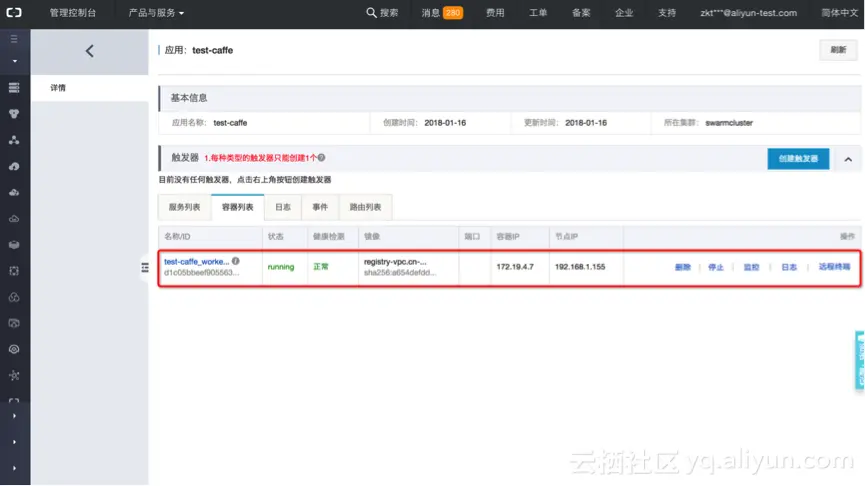Click the 状态 column header
865x486 pixels.
(275, 237)
